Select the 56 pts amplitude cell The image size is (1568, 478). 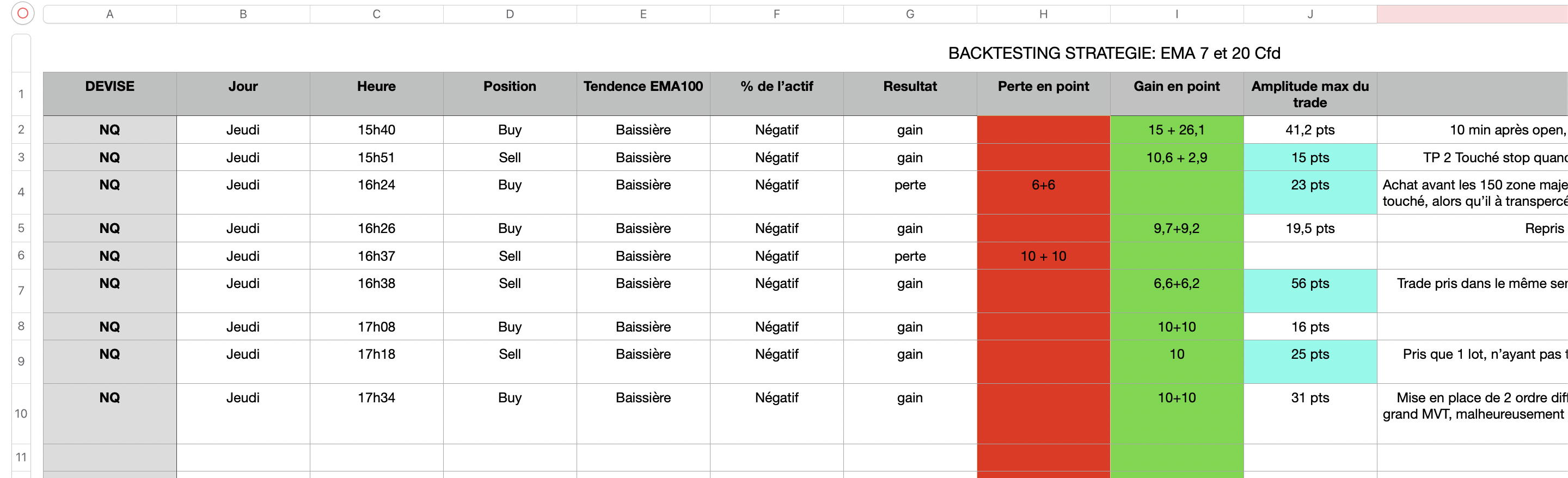pyautogui.click(x=1310, y=284)
